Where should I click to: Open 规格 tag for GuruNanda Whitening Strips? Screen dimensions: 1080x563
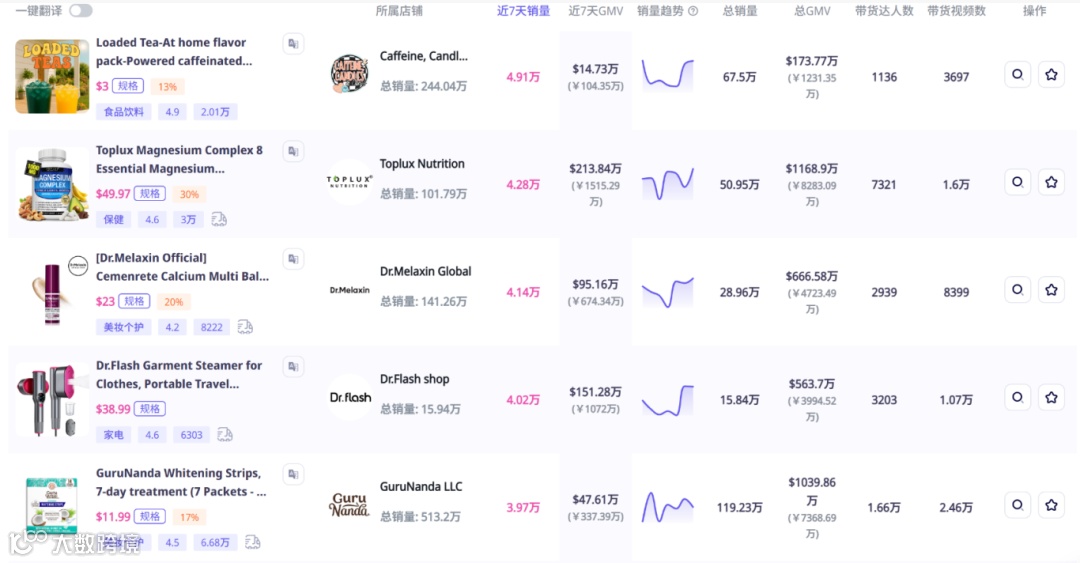click(x=150, y=517)
